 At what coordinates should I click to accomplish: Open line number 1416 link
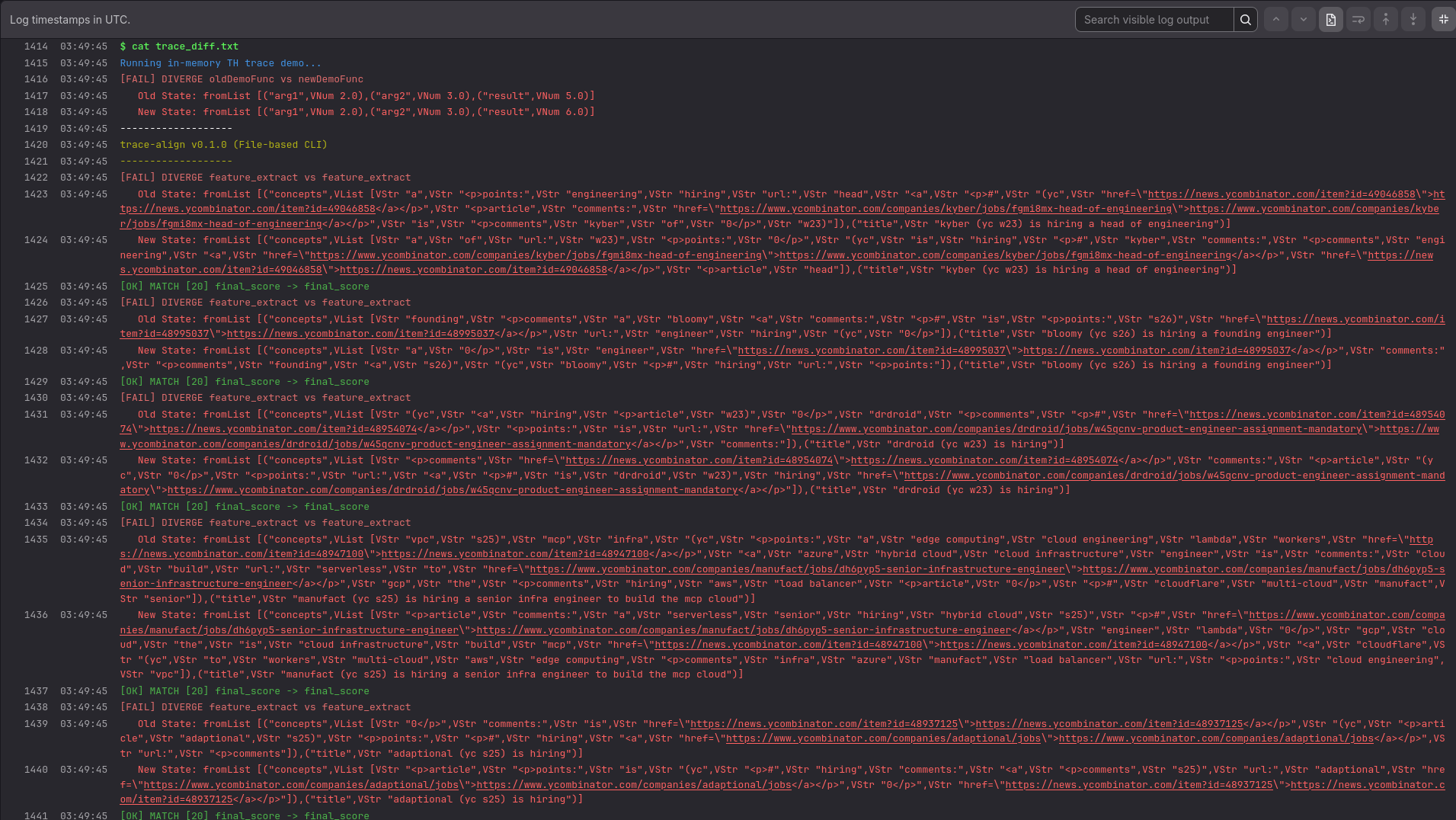coord(36,79)
